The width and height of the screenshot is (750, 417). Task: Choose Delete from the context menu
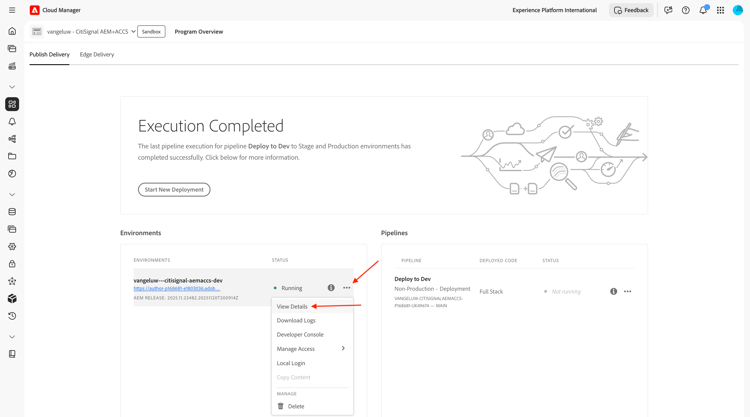pos(296,406)
